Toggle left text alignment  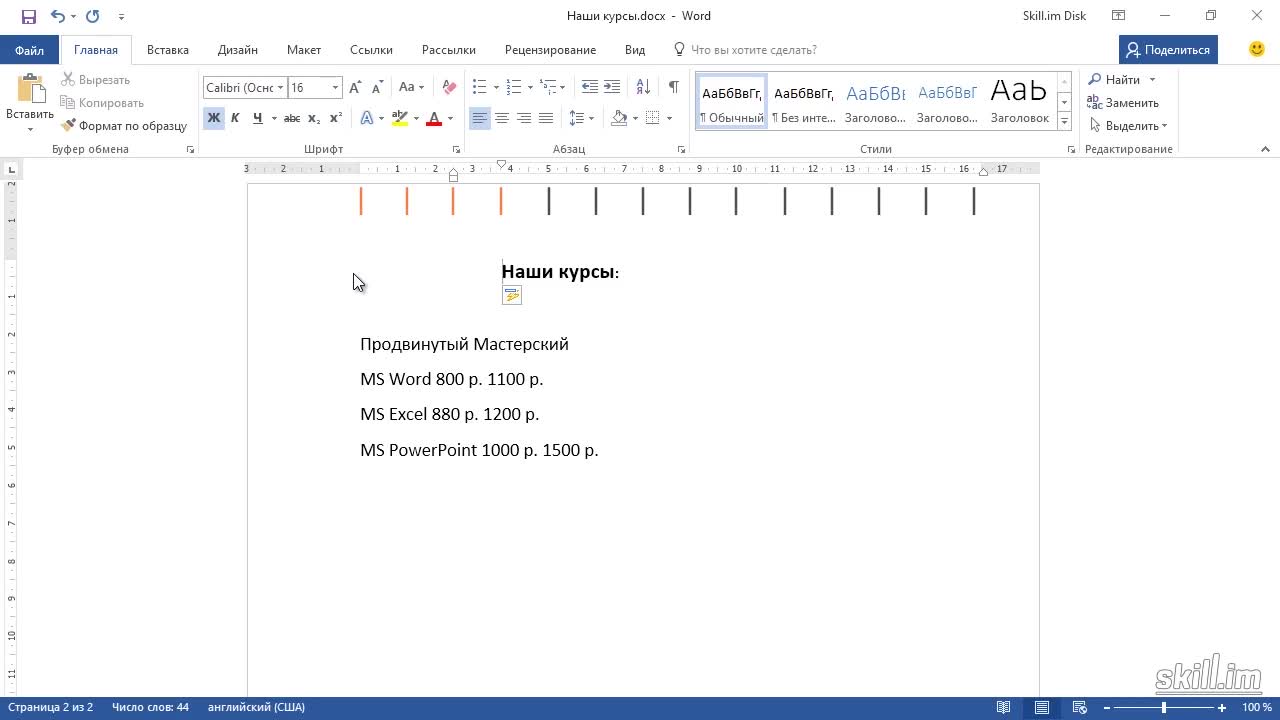click(480, 118)
